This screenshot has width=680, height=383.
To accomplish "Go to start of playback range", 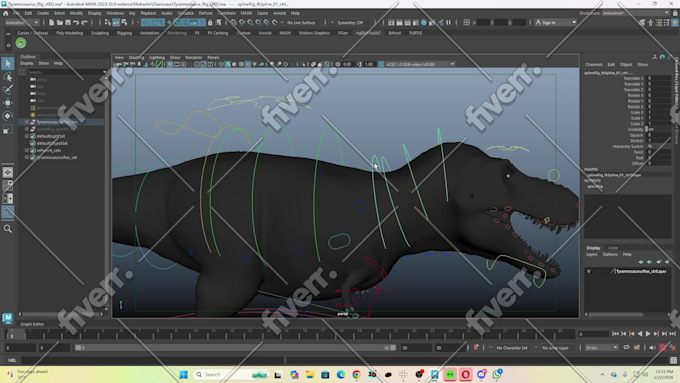I will pos(615,334).
